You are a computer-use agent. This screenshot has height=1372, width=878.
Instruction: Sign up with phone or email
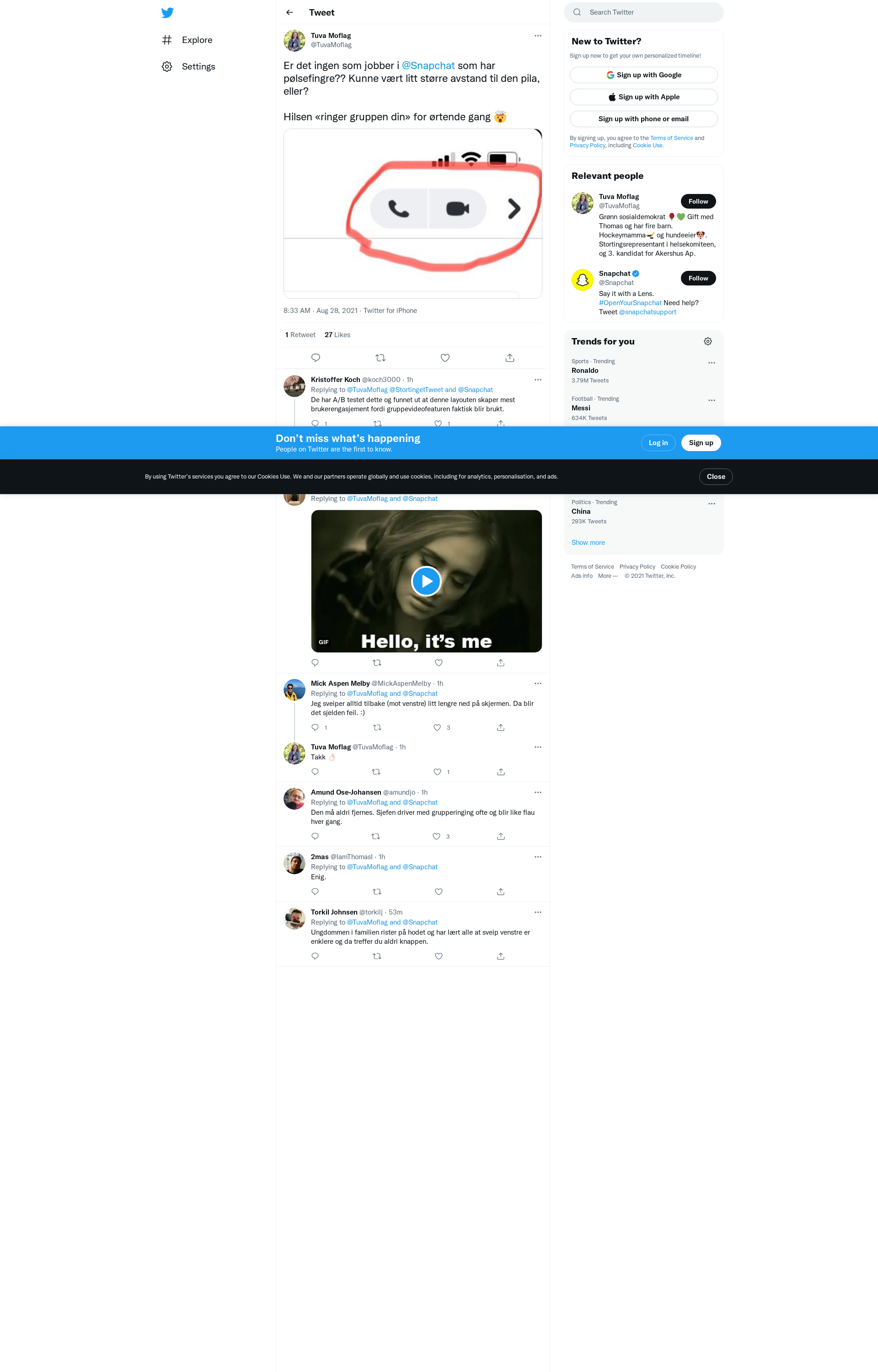coord(644,119)
